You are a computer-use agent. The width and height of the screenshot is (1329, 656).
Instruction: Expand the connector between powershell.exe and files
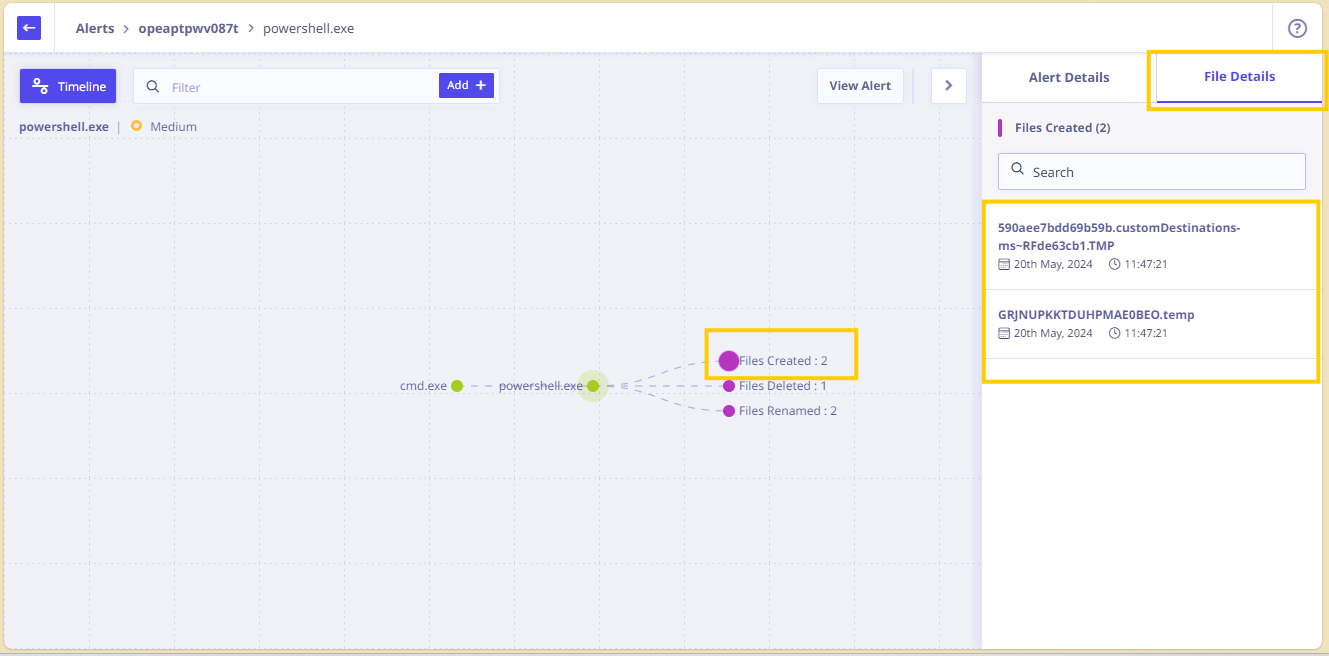click(x=624, y=386)
